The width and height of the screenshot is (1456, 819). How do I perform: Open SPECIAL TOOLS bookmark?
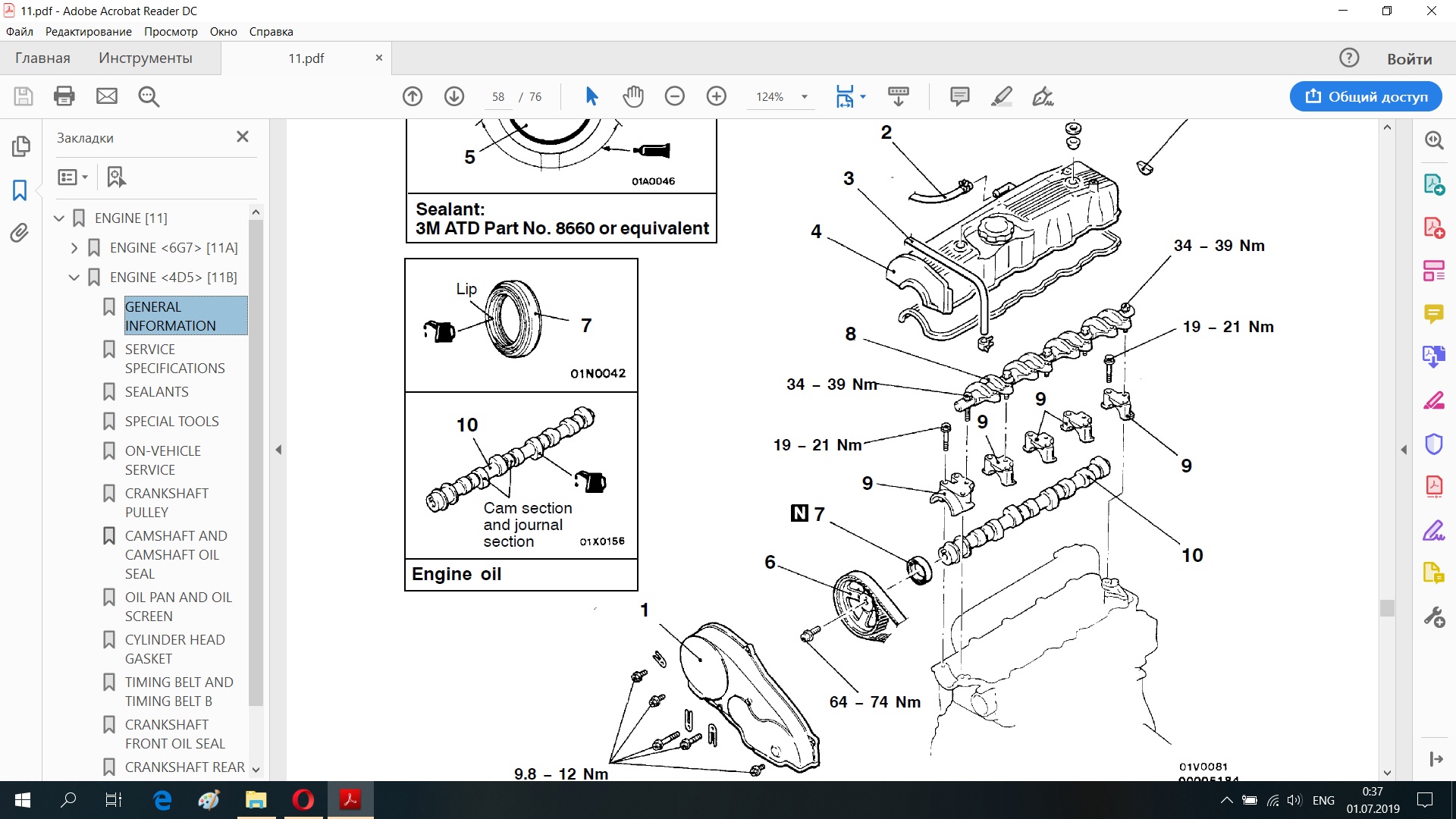click(x=171, y=421)
